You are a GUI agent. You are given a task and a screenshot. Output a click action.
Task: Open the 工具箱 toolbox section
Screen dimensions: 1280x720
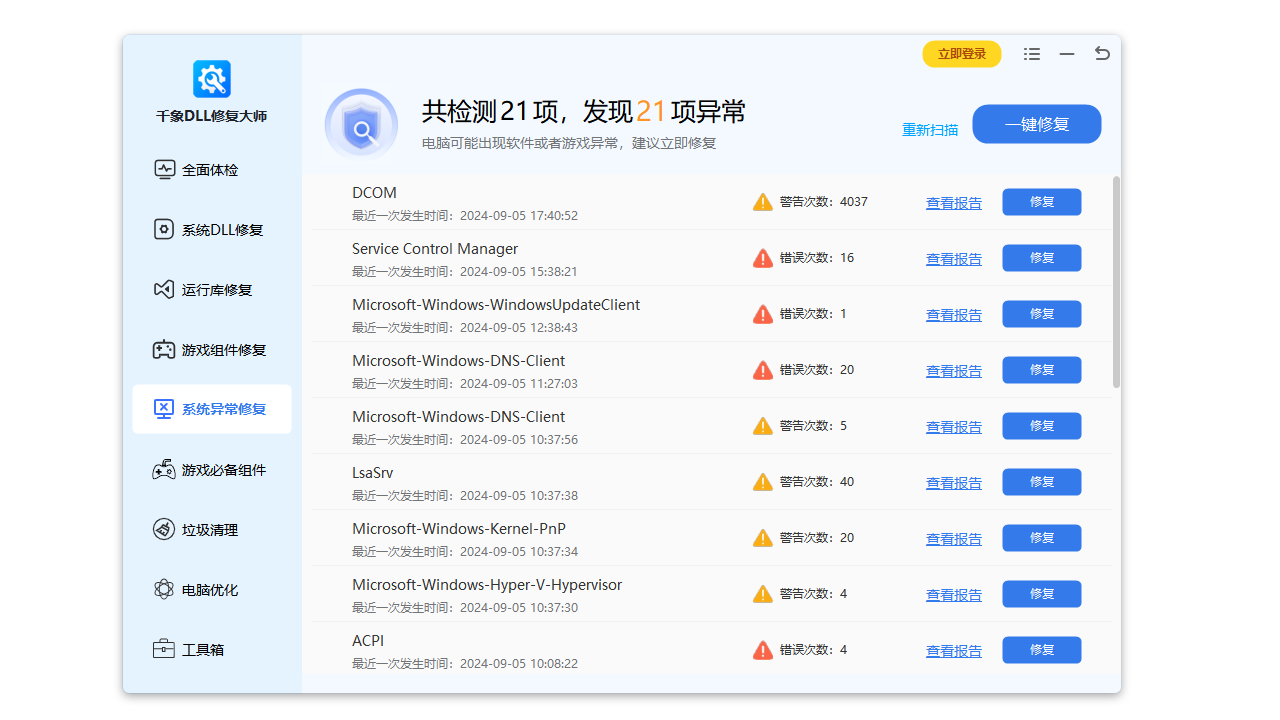click(x=211, y=649)
